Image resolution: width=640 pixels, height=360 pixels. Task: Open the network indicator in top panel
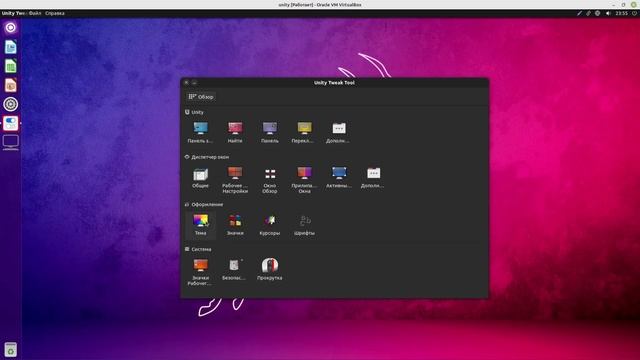click(x=598, y=13)
